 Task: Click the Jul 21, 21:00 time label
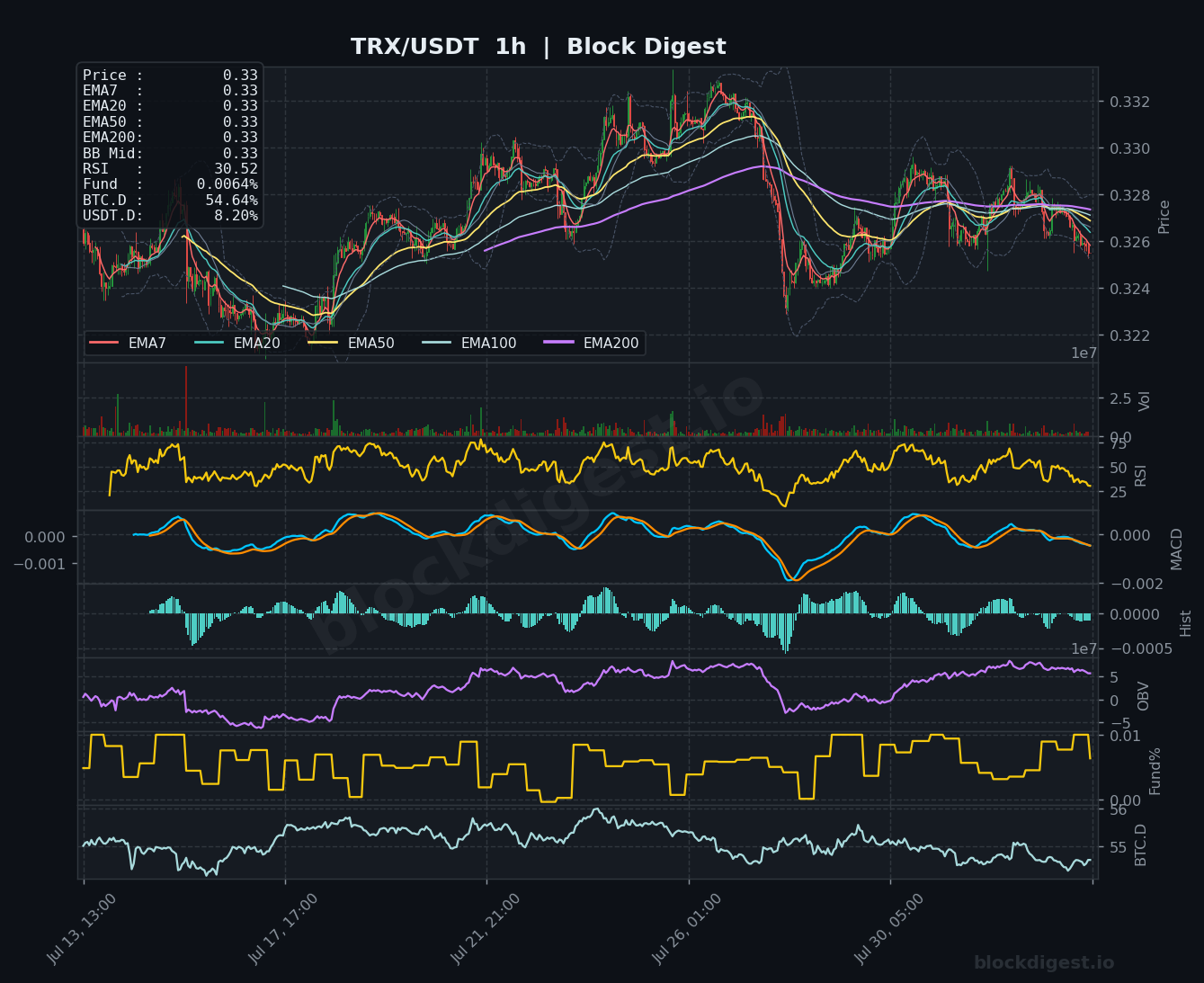click(486, 929)
